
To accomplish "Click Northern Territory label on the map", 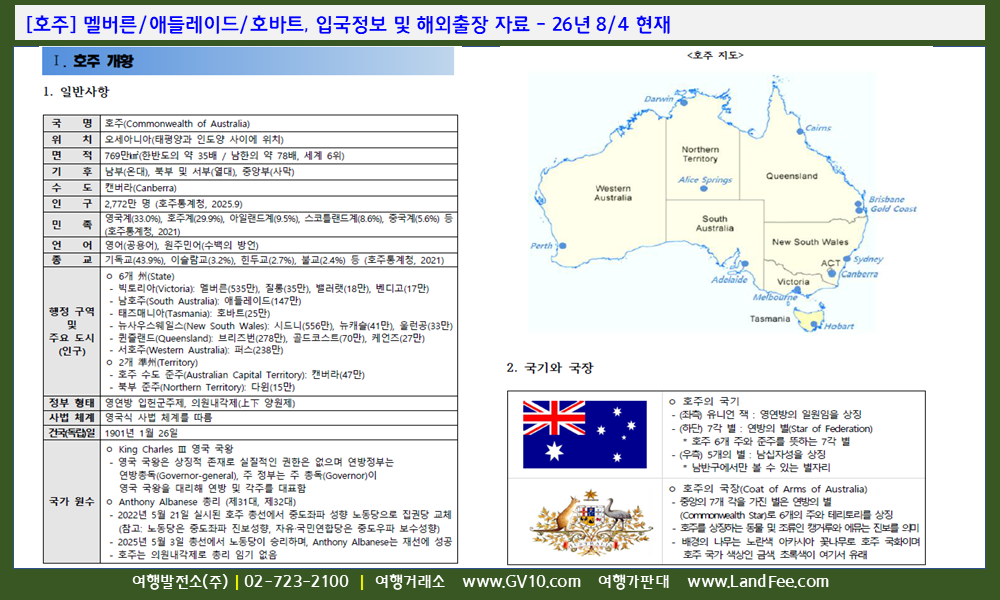I will tap(700, 154).
